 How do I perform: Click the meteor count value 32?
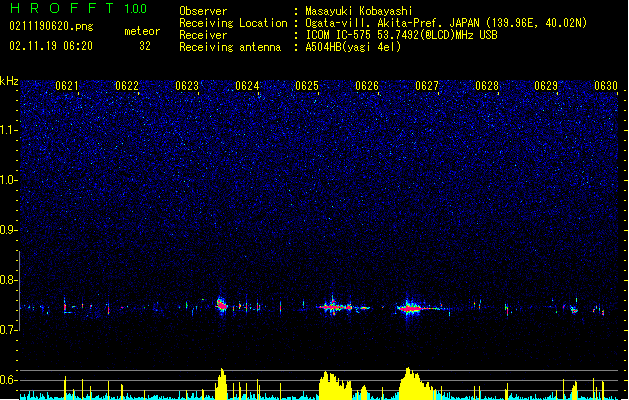145,46
